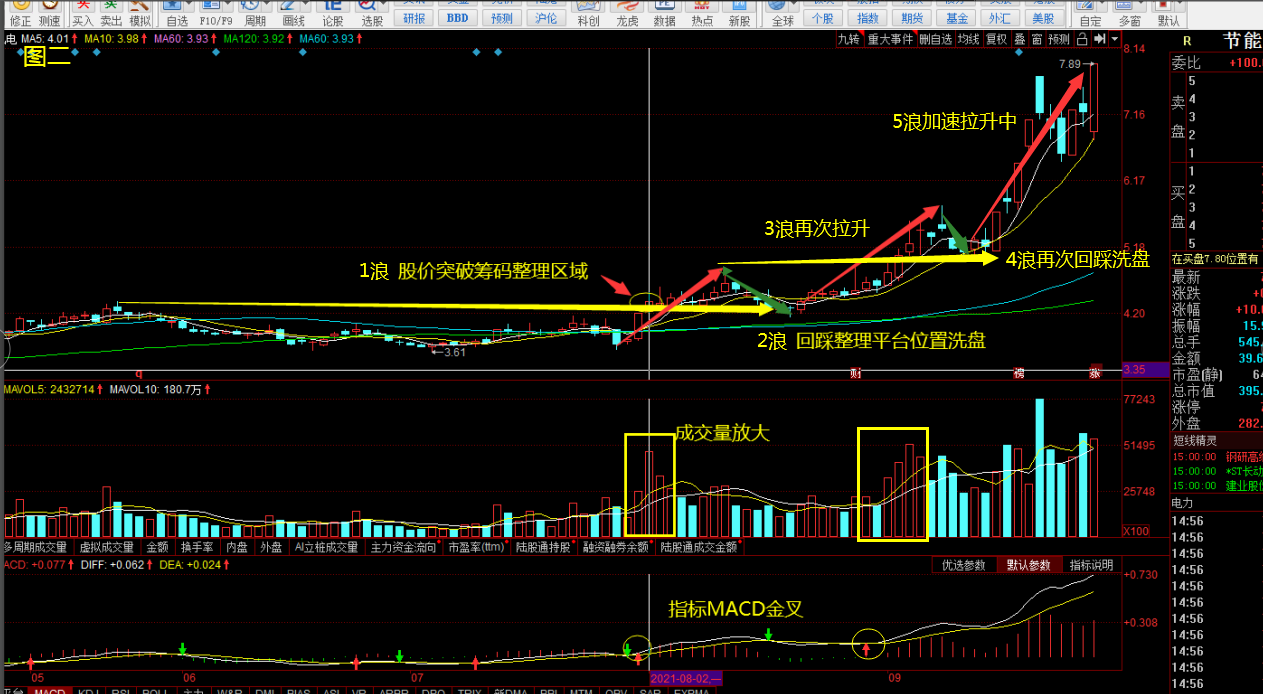
Task: Toggle the chart 预测 option
Action: [x=1059, y=39]
